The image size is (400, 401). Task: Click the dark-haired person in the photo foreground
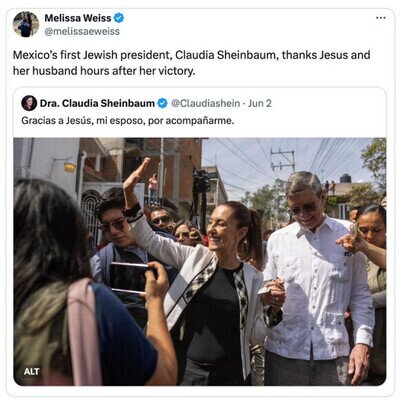80,287
